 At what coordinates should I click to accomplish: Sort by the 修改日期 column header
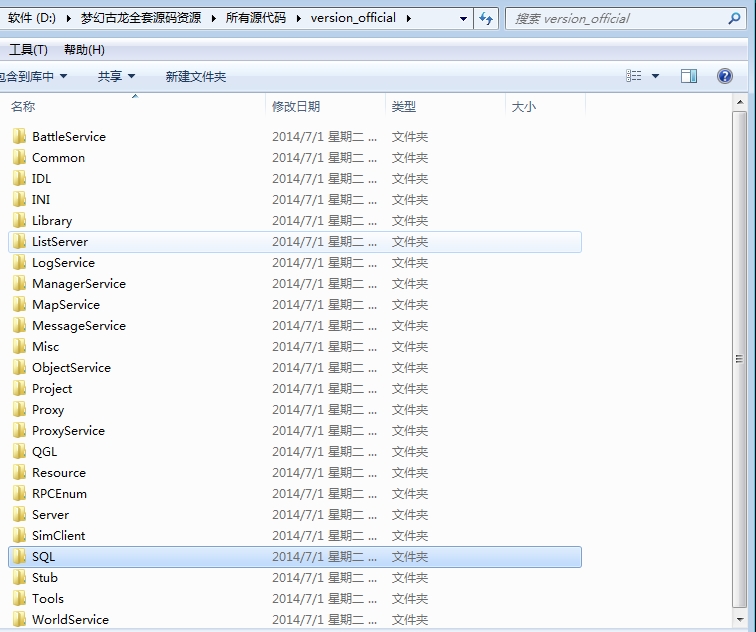[296, 106]
